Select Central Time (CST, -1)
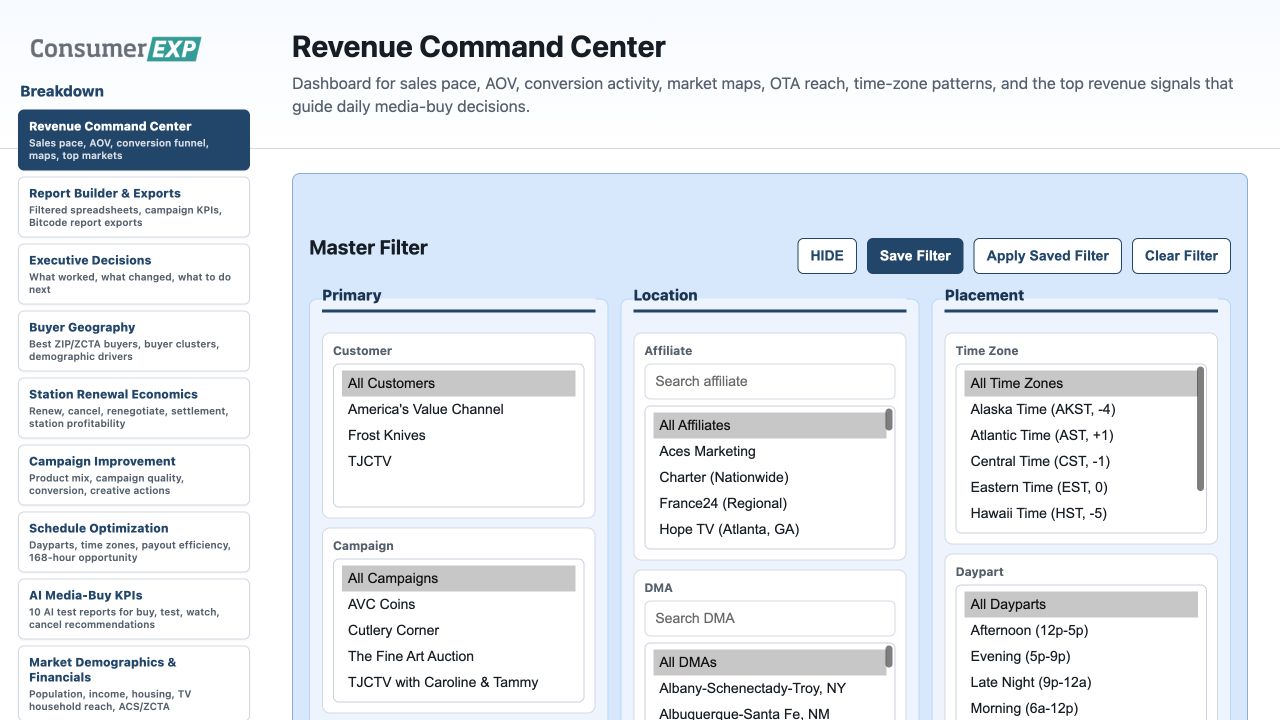 click(x=1080, y=461)
